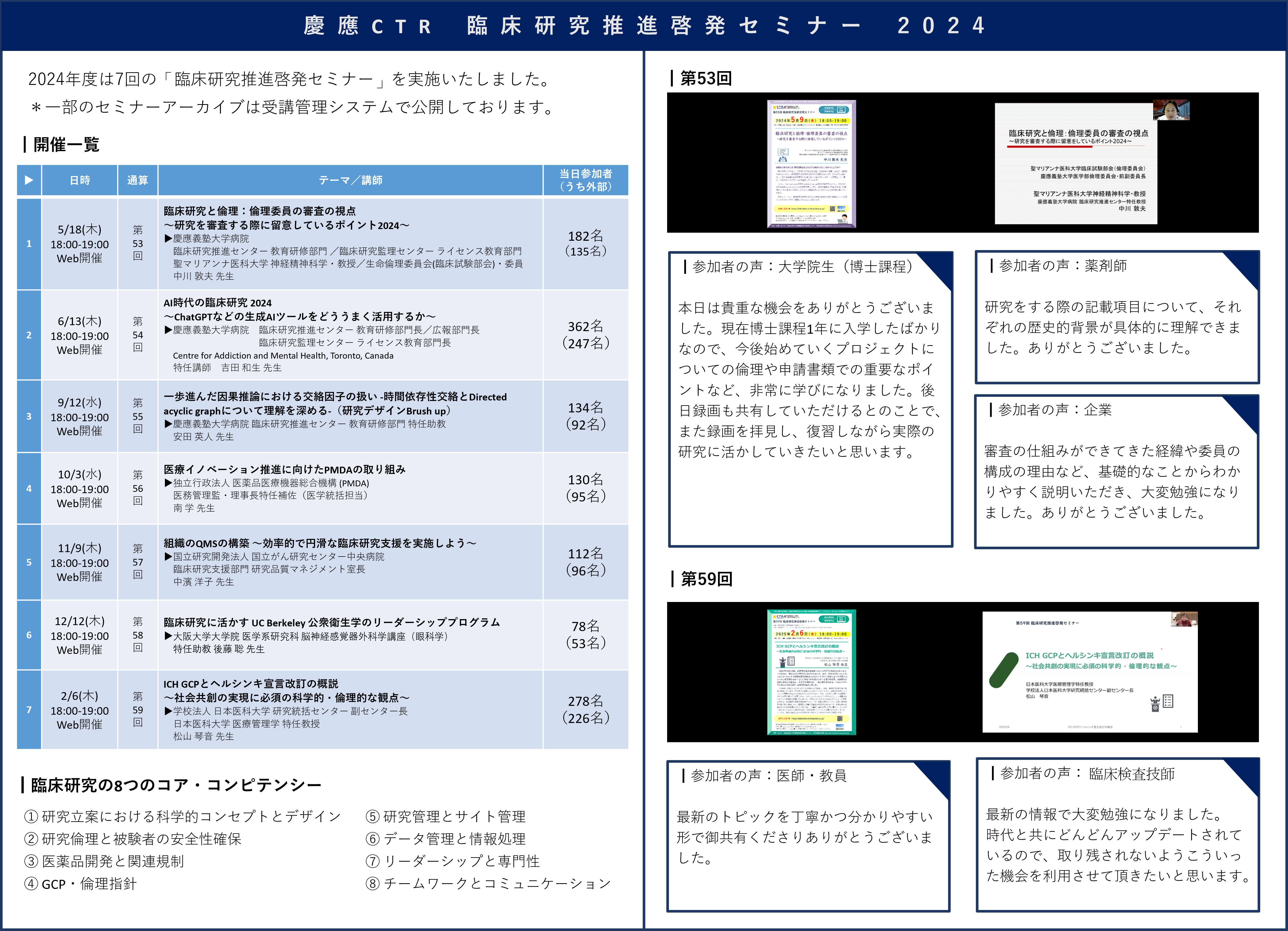Open the 第53回 seminar flyer thumbnail

(811, 164)
